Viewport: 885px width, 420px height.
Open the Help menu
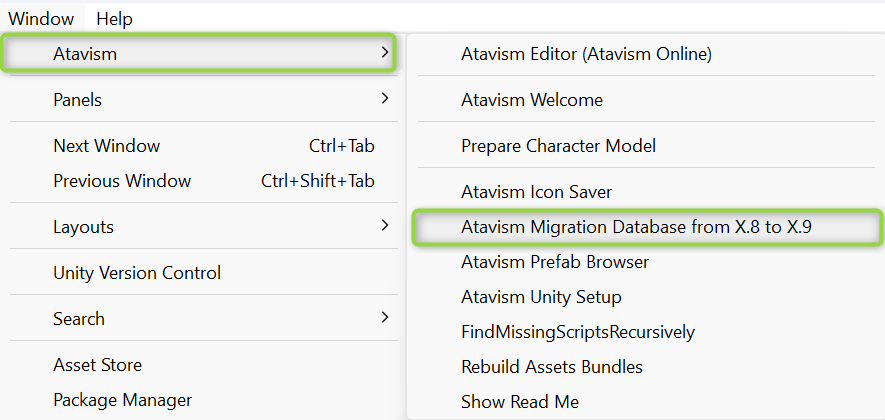tap(114, 19)
